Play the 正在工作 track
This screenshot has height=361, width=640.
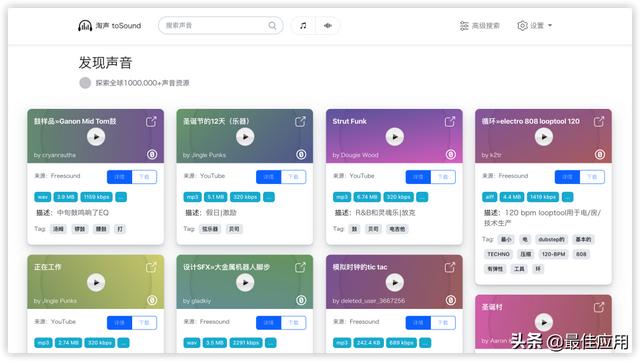[96, 283]
